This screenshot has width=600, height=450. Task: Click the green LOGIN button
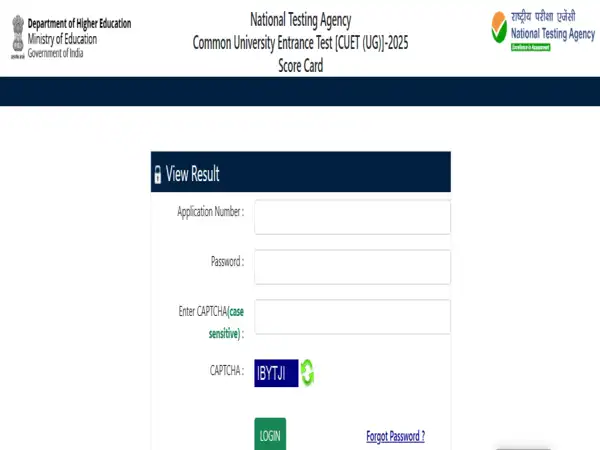point(270,434)
